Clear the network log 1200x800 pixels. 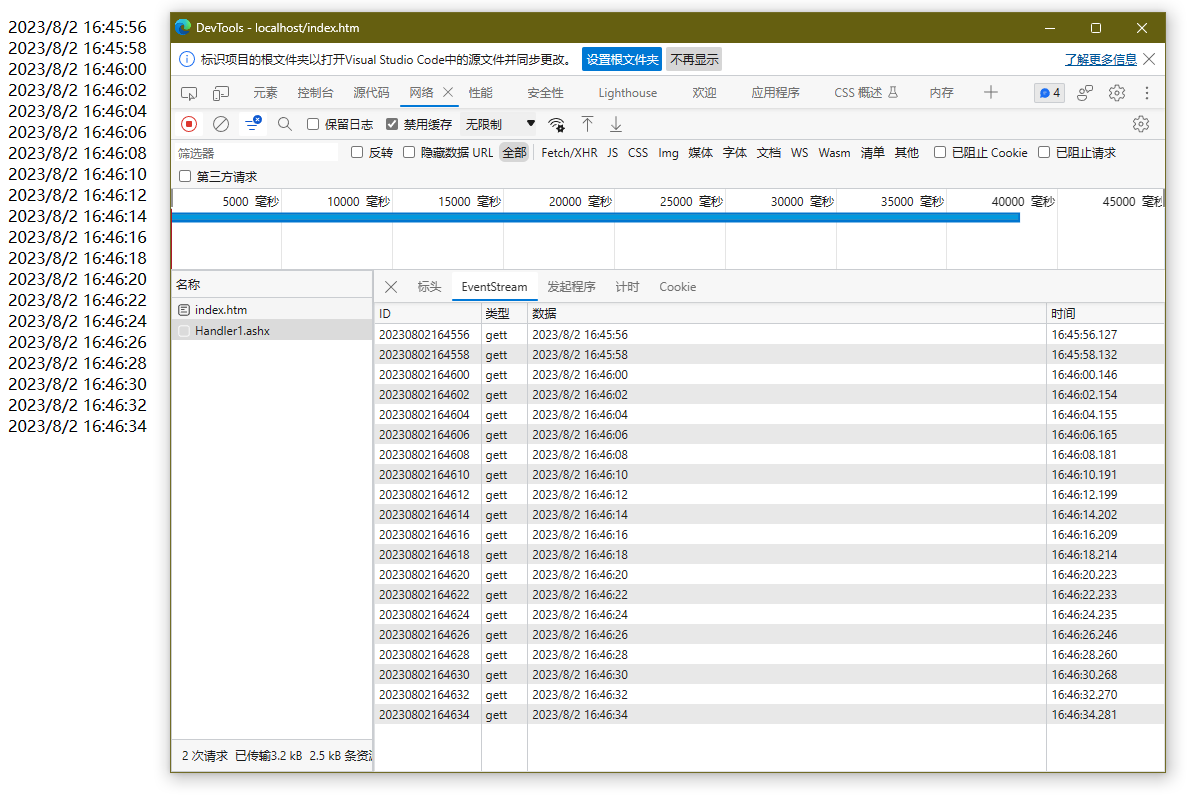221,124
